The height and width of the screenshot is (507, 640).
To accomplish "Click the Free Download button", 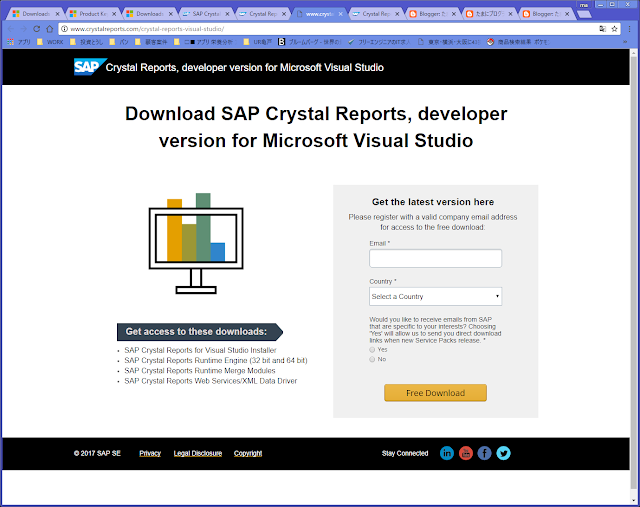I will pos(435,393).
